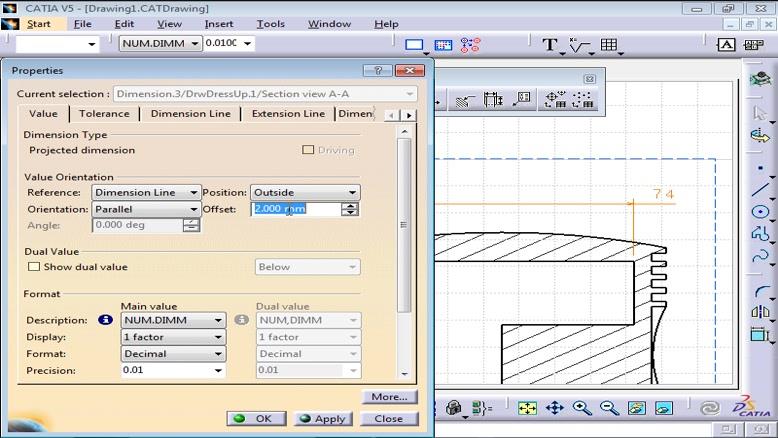The height and width of the screenshot is (438, 778).
Task: Click the Close button in Properties dialog
Action: [x=389, y=419]
